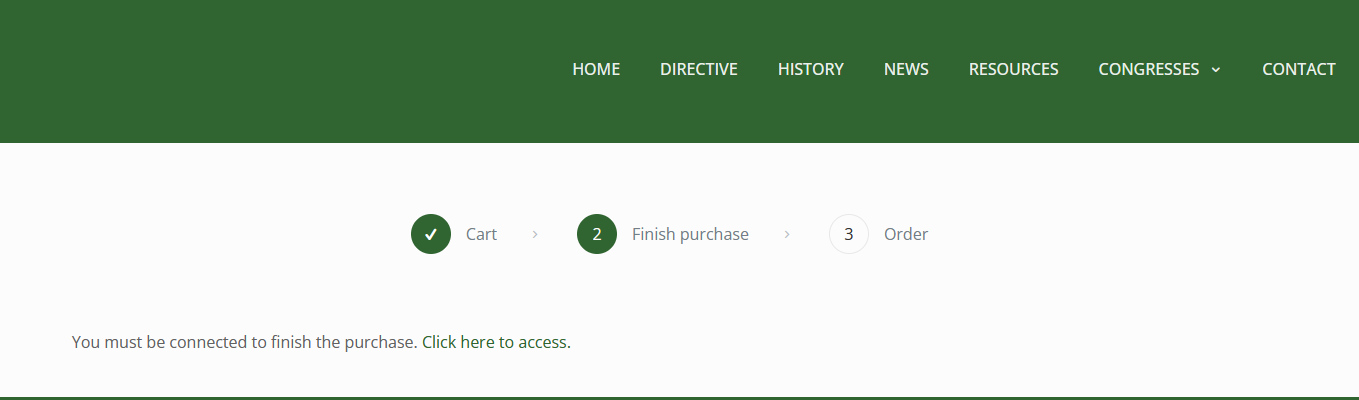This screenshot has height=400, width=1359.
Task: Click the step 2 circle icon
Action: click(x=597, y=234)
